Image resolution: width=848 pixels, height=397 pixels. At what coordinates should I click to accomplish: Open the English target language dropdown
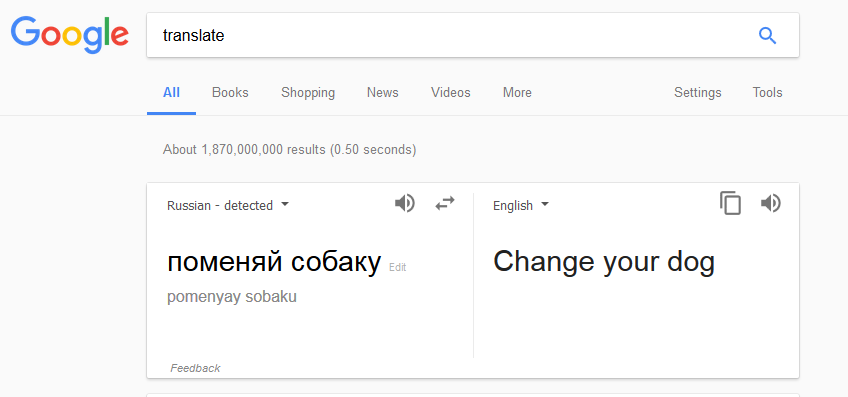[521, 206]
